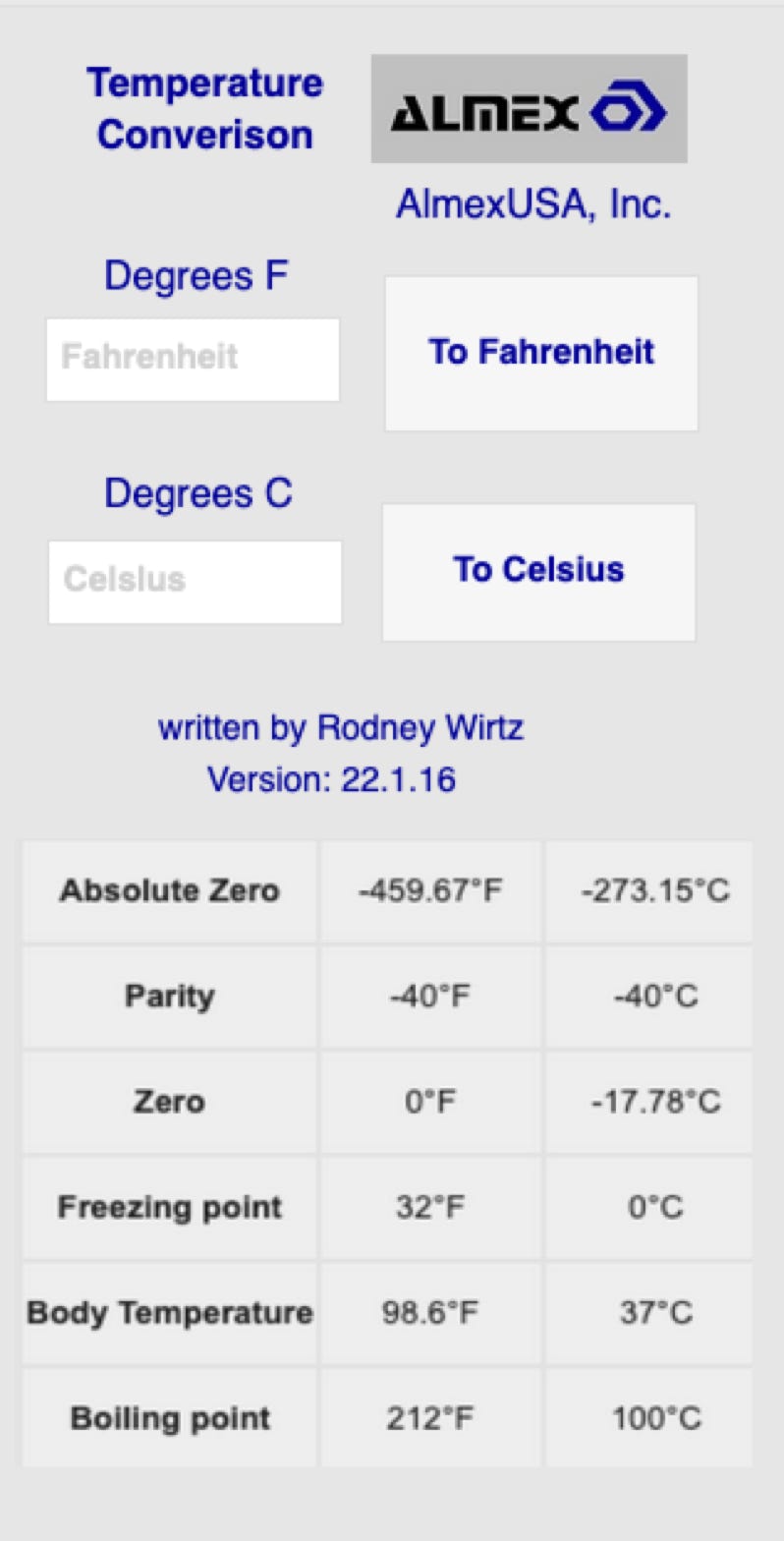This screenshot has width=784, height=1541.
Task: Select the Degrees F label
Action: (x=196, y=276)
